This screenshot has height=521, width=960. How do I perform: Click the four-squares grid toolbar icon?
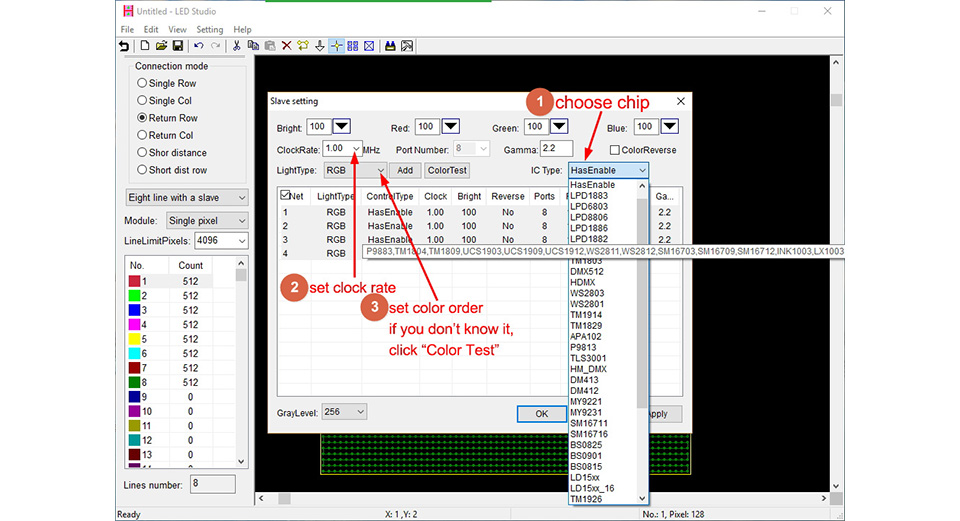353,46
